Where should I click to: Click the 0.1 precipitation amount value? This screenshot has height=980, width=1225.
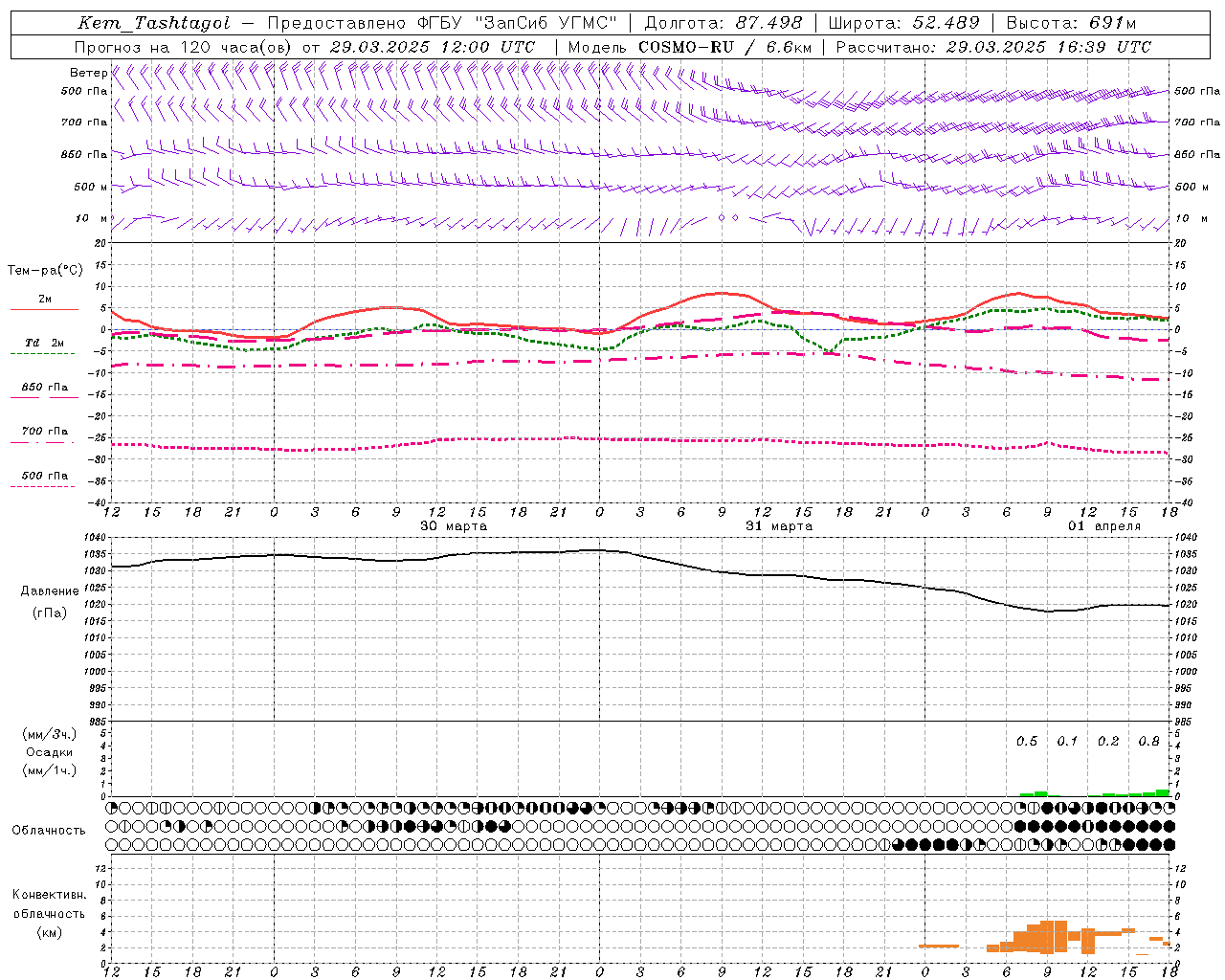tap(1067, 742)
